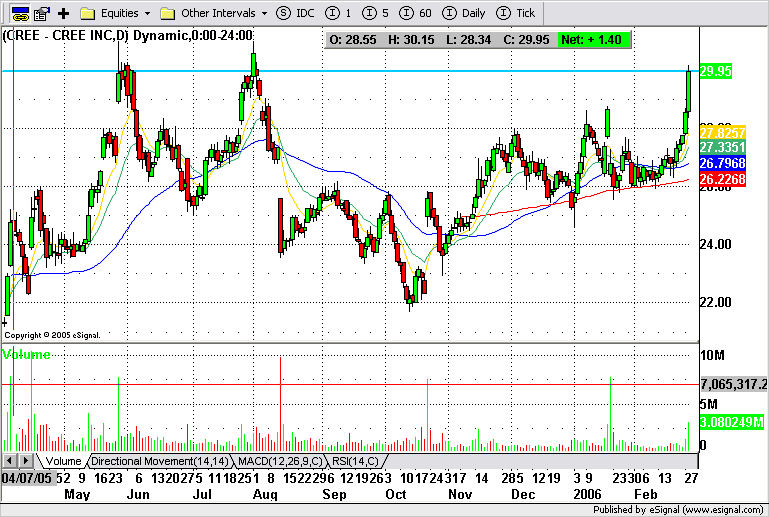Click the last green candlestick near 29.95
This screenshot has width=769, height=517.
(689, 91)
